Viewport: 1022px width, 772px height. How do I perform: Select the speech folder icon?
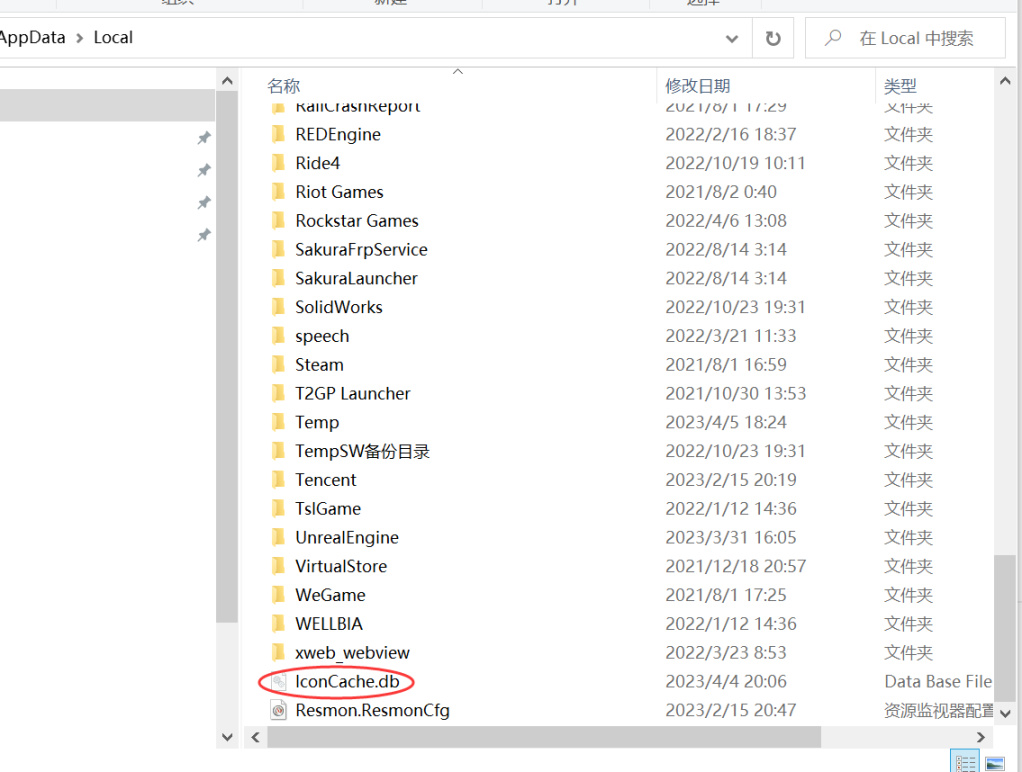coord(278,336)
